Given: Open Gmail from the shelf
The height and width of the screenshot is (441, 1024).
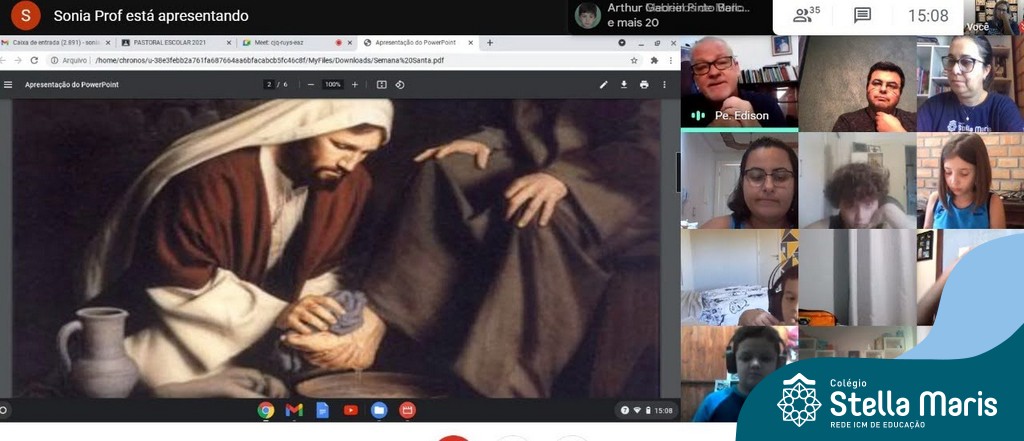Looking at the screenshot, I should pyautogui.click(x=294, y=410).
